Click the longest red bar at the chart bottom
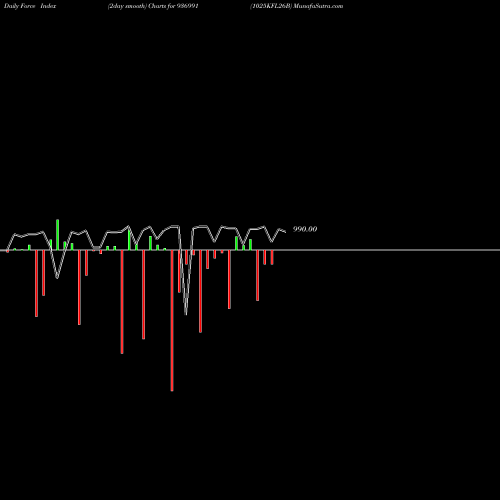The width and height of the screenshot is (500, 500). (x=172, y=320)
